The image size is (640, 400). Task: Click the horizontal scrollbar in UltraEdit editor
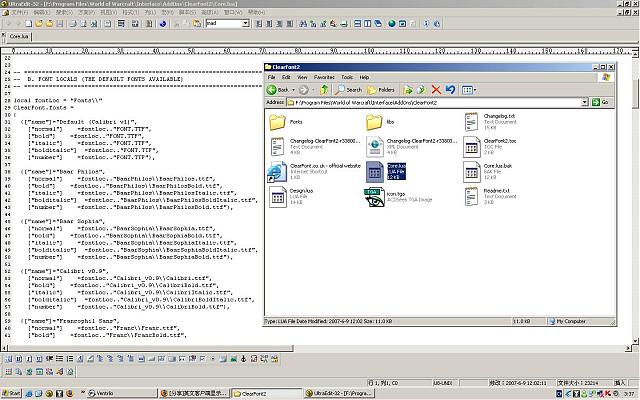[151, 348]
